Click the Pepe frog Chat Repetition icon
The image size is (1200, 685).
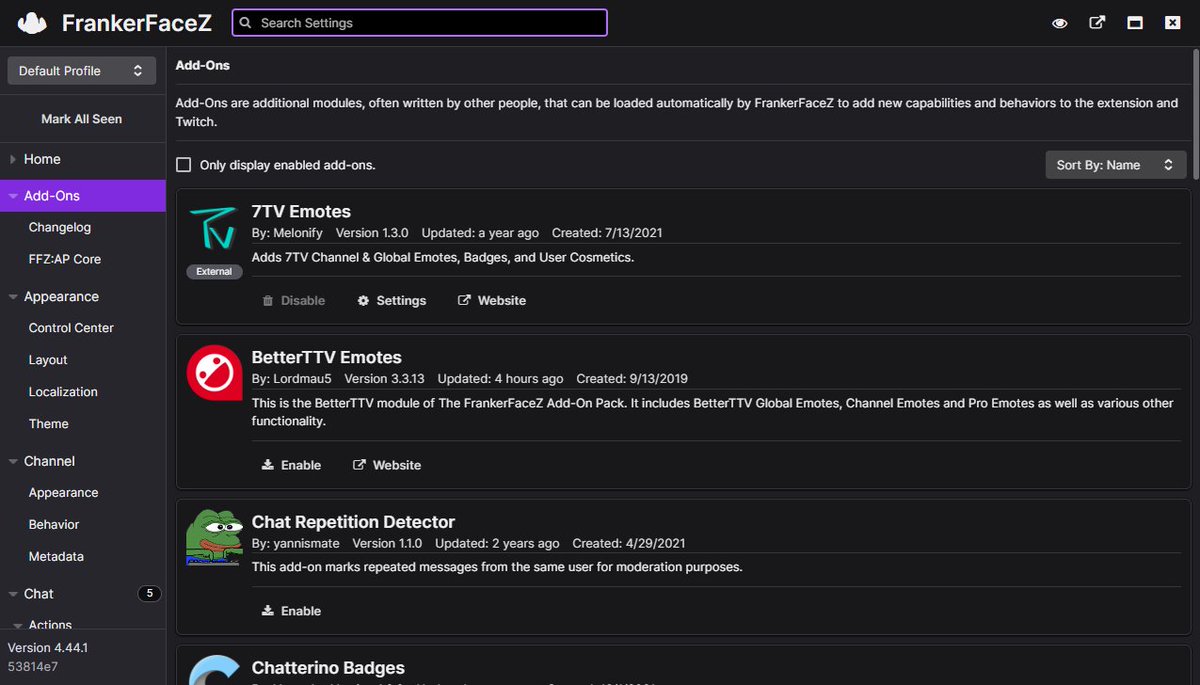[214, 537]
